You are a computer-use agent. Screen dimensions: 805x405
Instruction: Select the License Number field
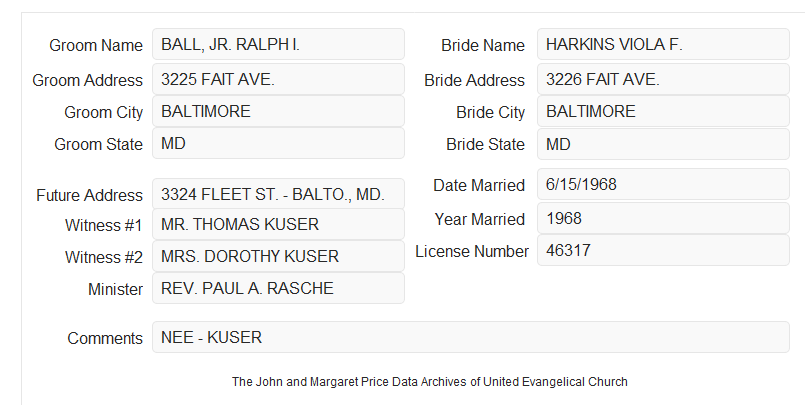(x=663, y=250)
